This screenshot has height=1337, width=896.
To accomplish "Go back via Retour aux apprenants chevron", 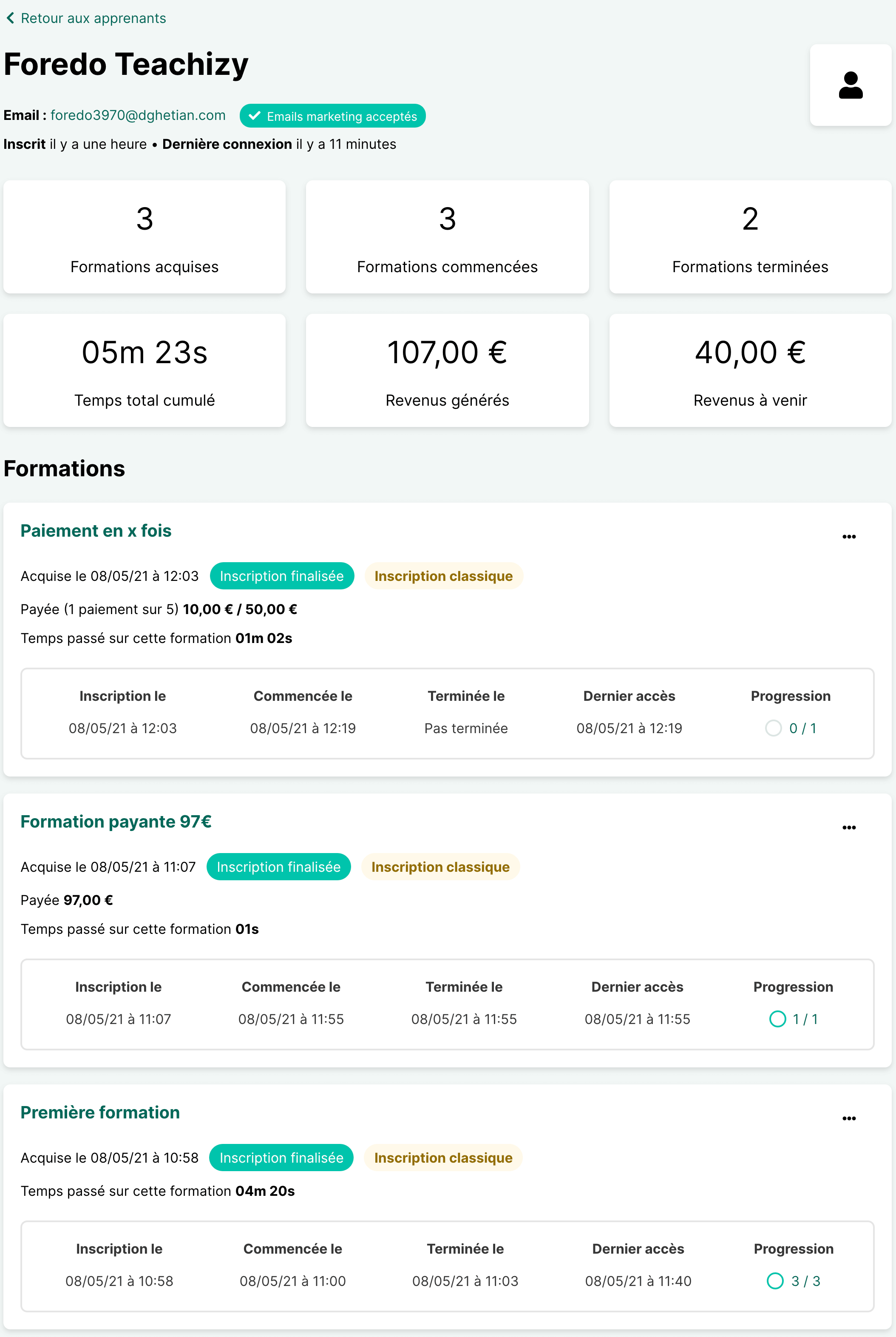I will [10, 18].
